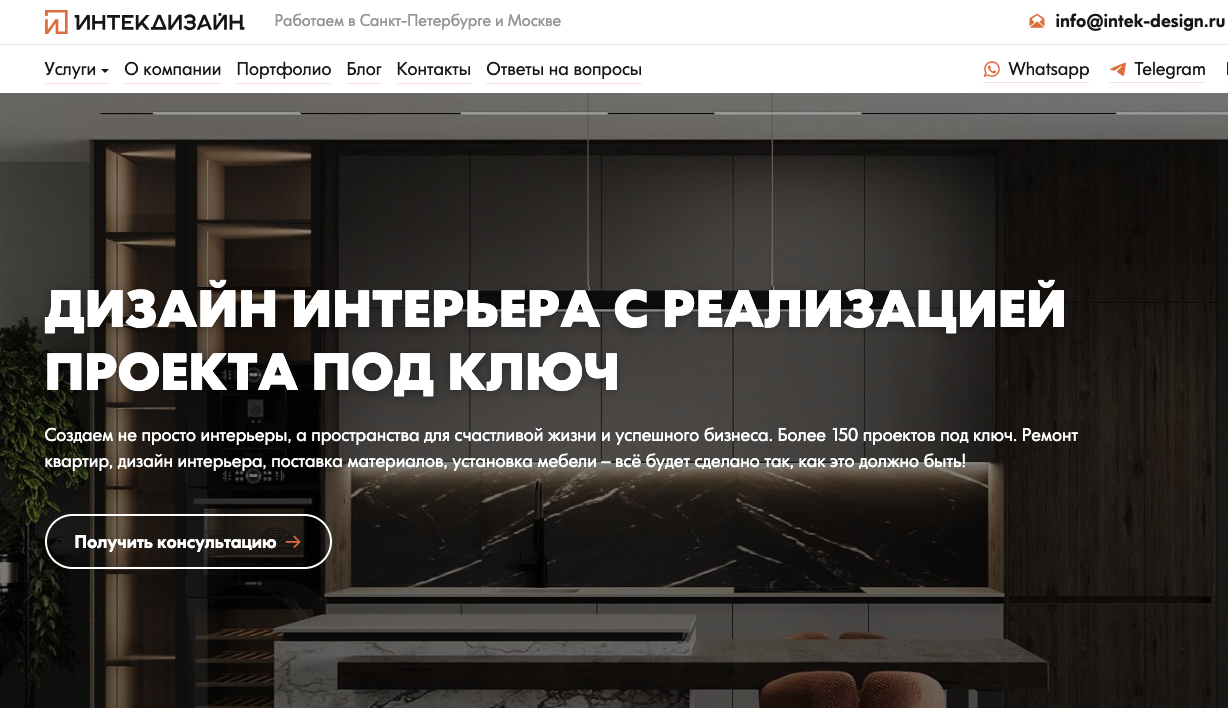Click the Telegram paper plane icon
Viewport: 1228px width, 708px height.
tap(1118, 69)
